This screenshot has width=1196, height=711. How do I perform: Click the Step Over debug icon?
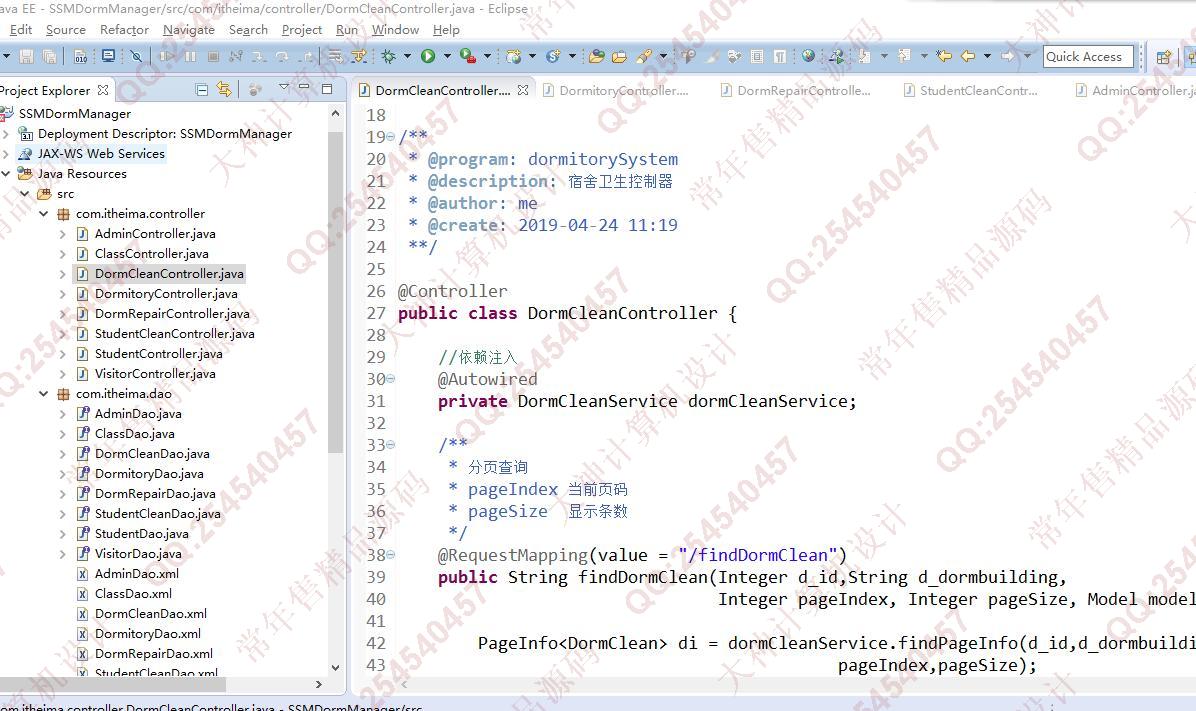click(x=281, y=56)
